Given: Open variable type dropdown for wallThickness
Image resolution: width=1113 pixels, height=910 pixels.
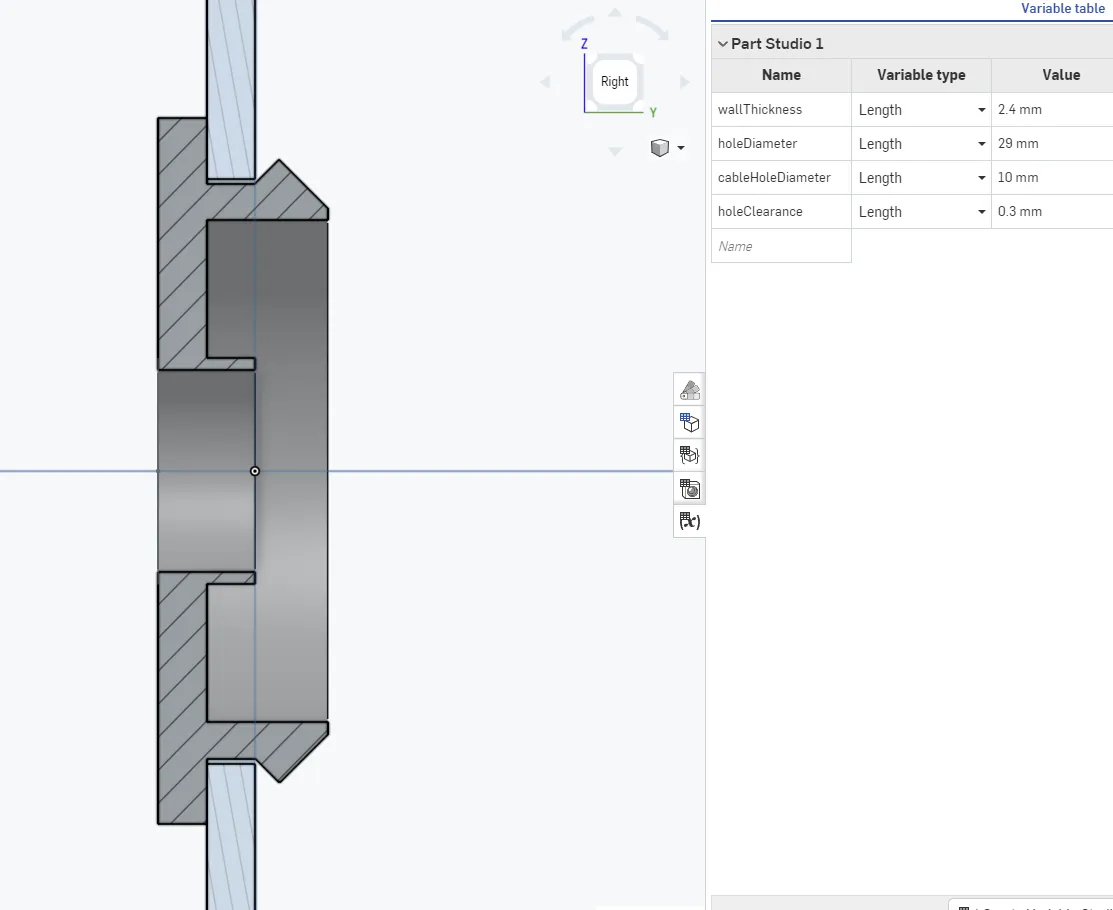Looking at the screenshot, I should (x=981, y=110).
